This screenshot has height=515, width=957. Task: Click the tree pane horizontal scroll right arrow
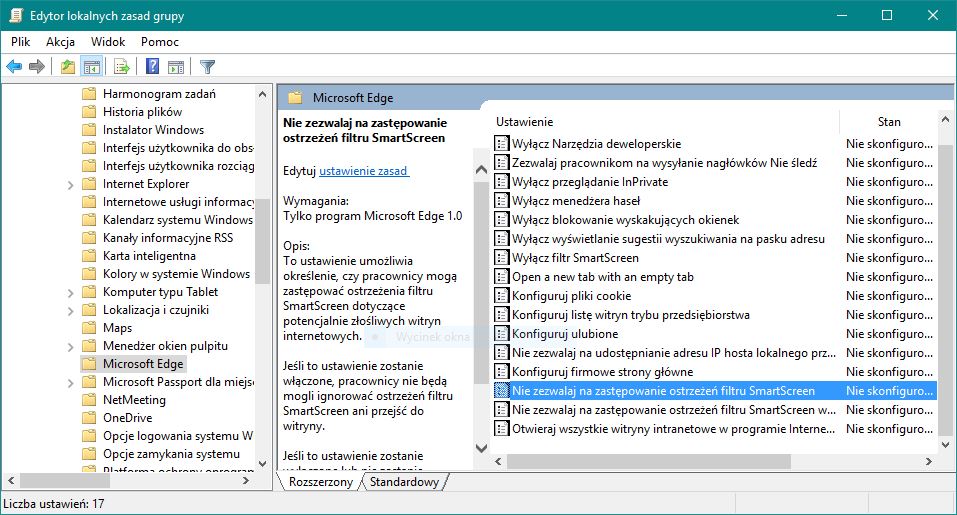245,480
